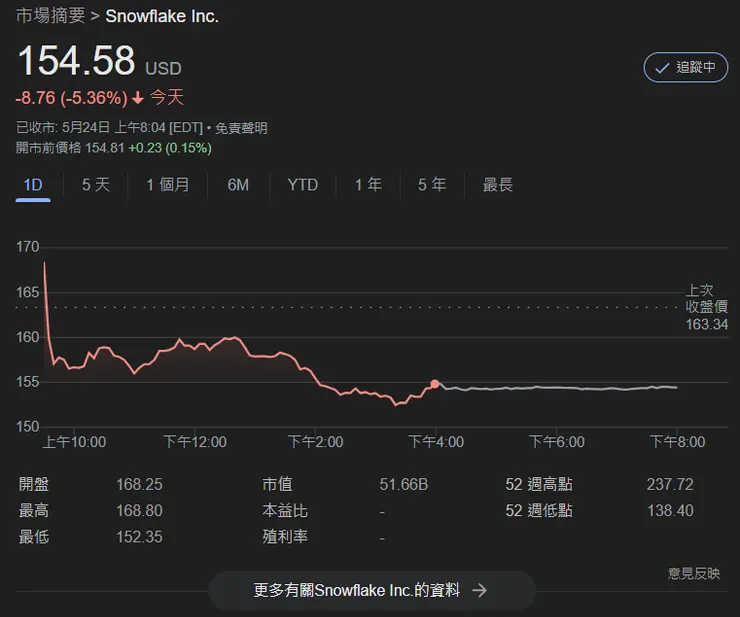Screen dimensions: 740x617
Task: Click the 最低 value 152.35
Action: [x=139, y=537]
